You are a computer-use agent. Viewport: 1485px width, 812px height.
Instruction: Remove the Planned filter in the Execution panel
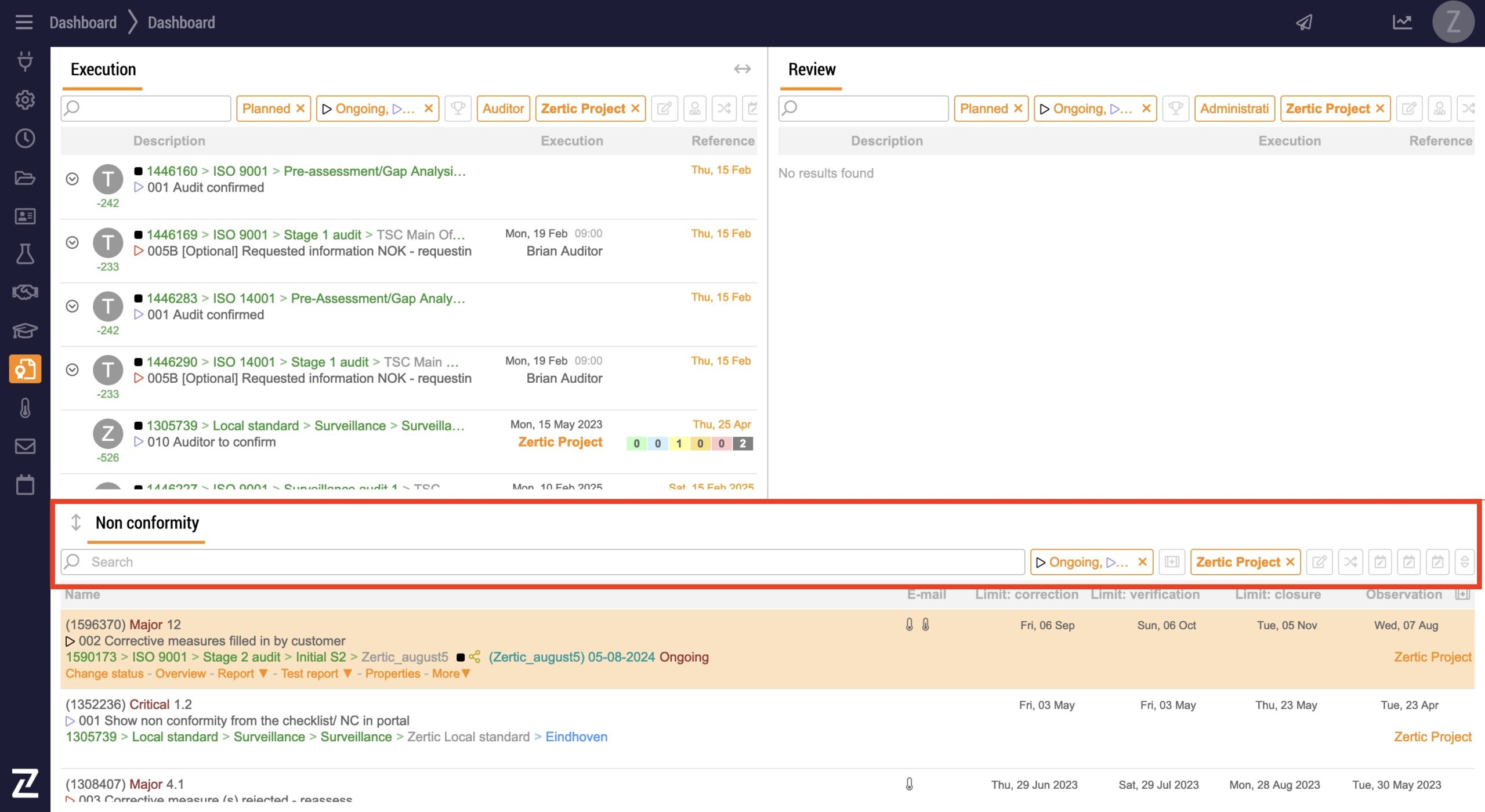(300, 108)
